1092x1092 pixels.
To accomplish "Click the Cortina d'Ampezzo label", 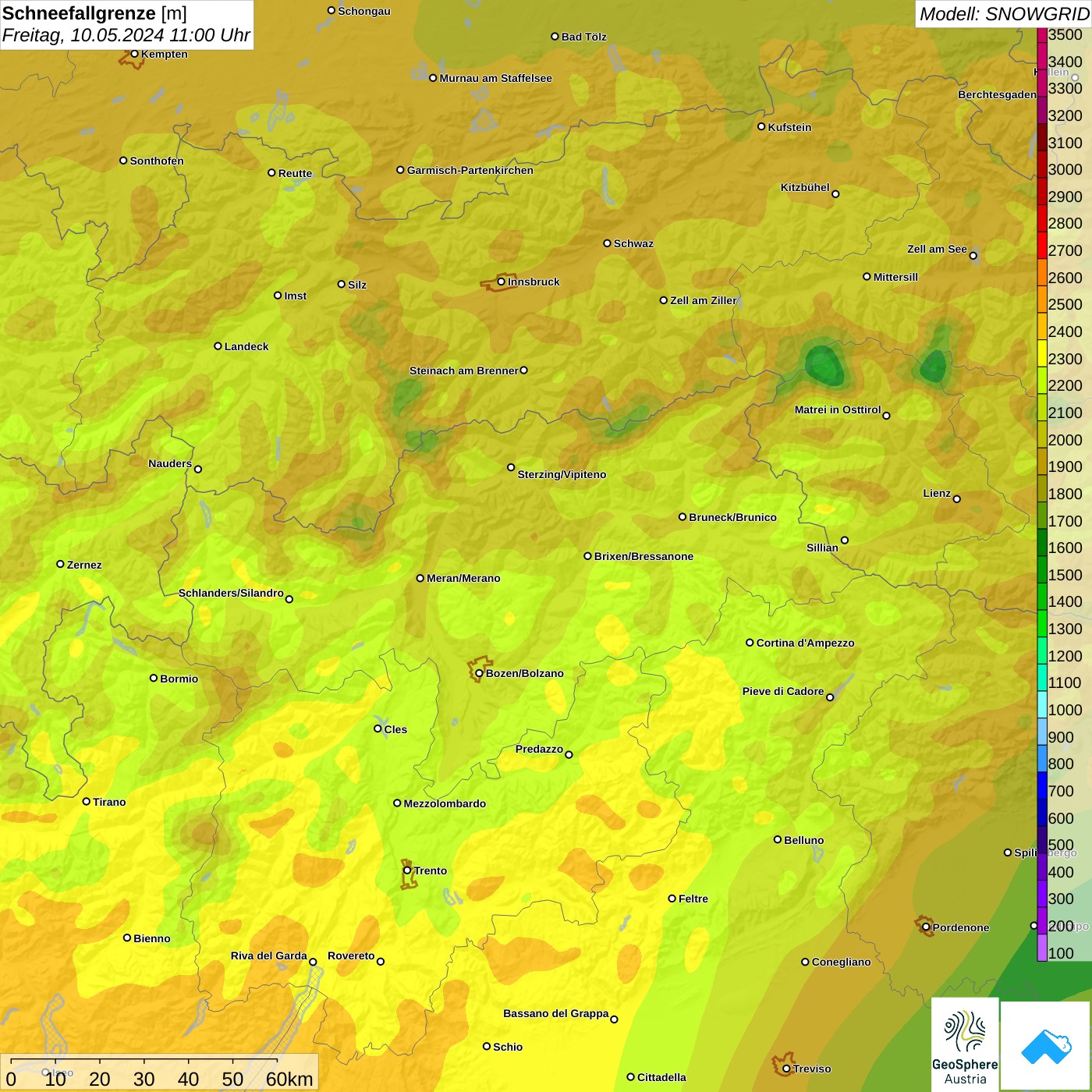I will tap(805, 643).
